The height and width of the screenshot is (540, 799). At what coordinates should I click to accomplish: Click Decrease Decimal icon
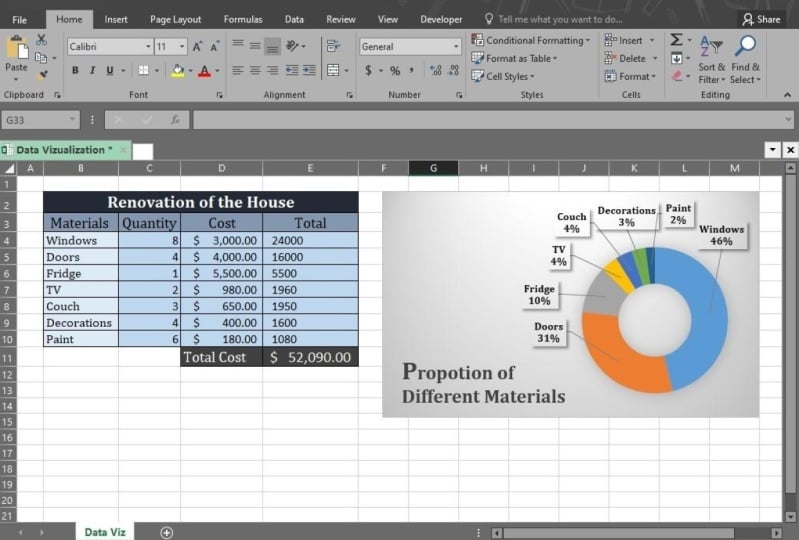point(454,70)
